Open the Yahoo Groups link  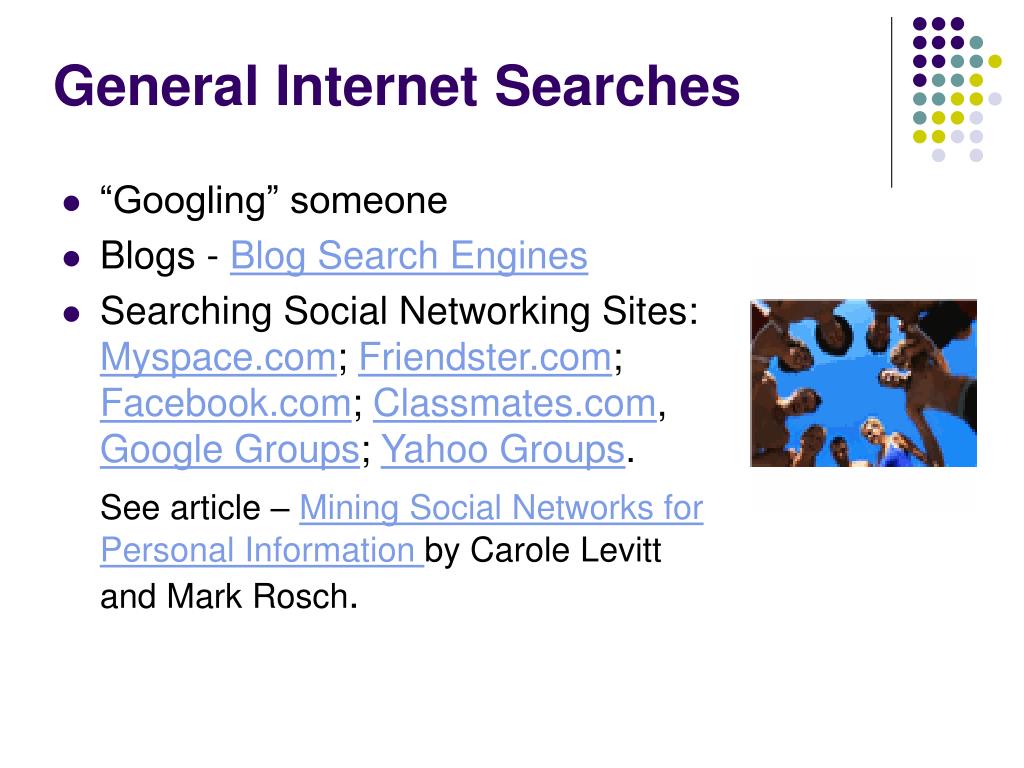503,449
